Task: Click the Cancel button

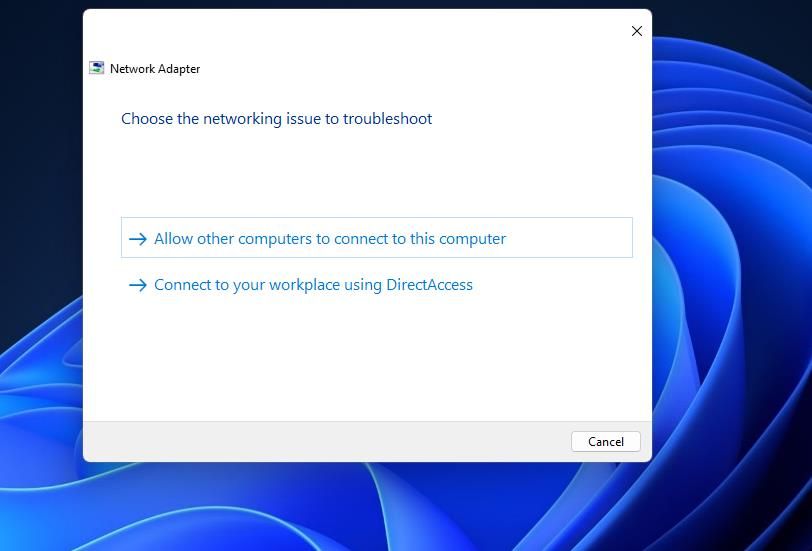Action: pyautogui.click(x=605, y=442)
